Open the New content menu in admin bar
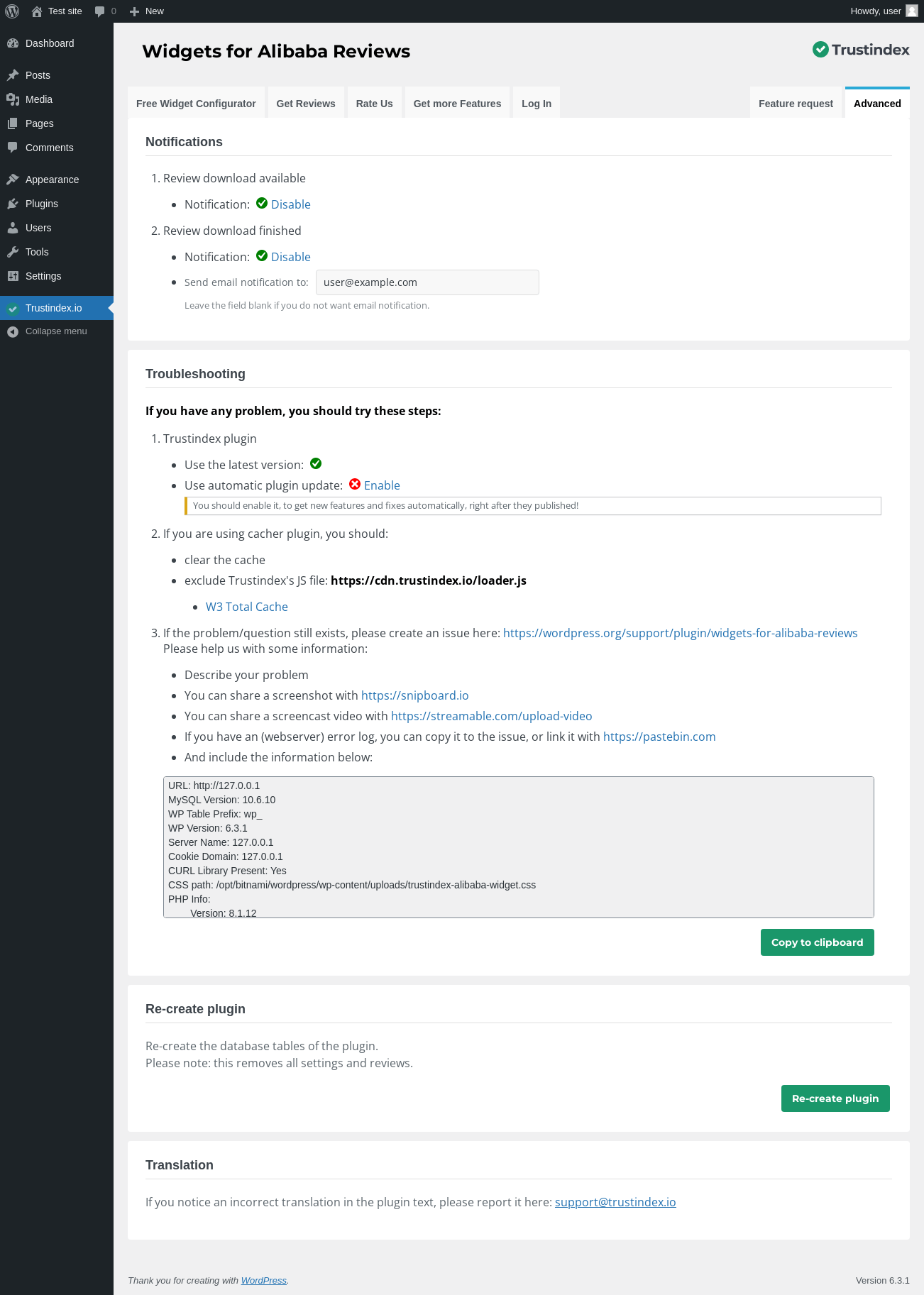Viewport: 924px width, 1295px height. click(147, 11)
